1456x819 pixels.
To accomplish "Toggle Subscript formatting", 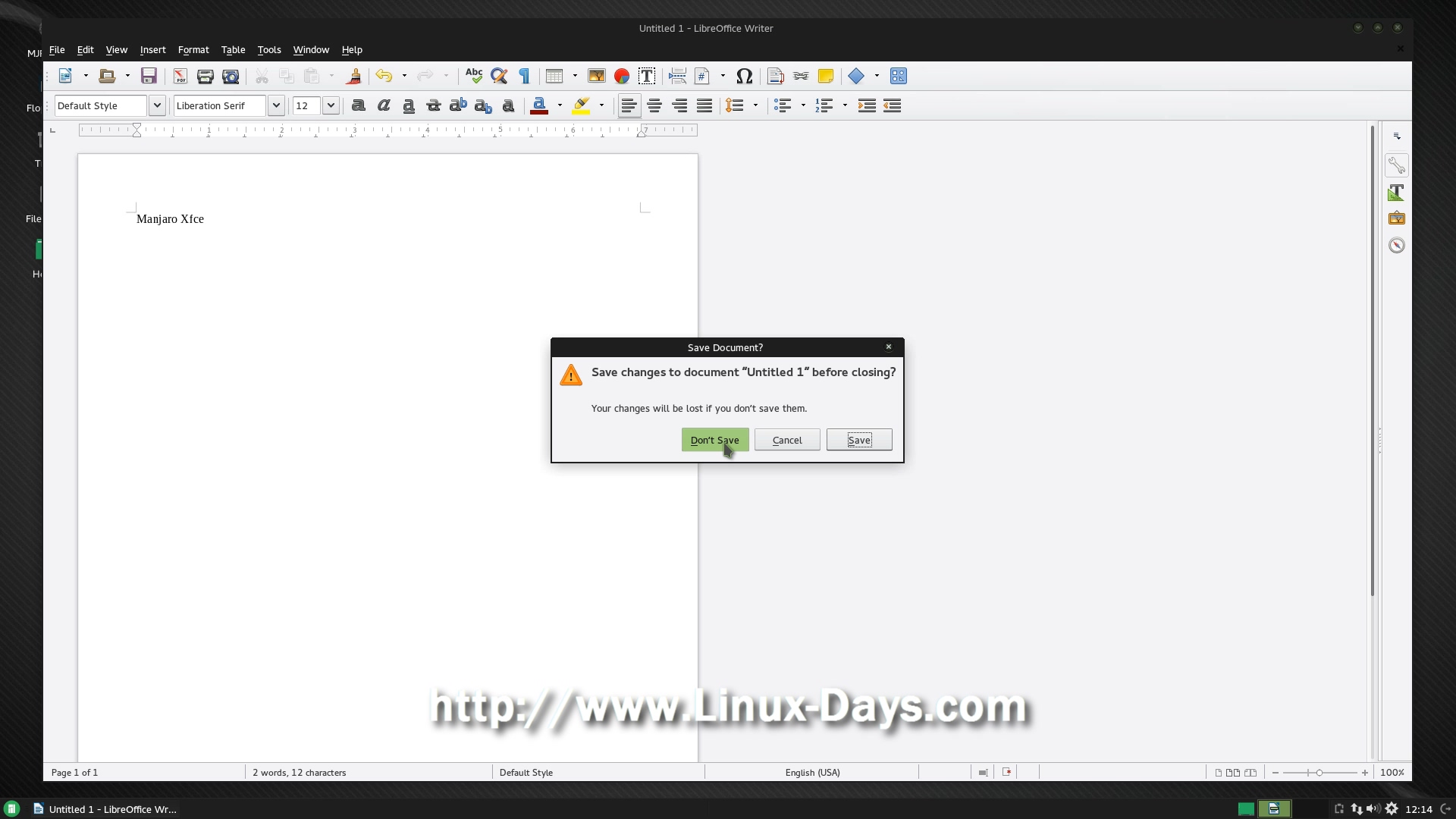I will coord(483,106).
